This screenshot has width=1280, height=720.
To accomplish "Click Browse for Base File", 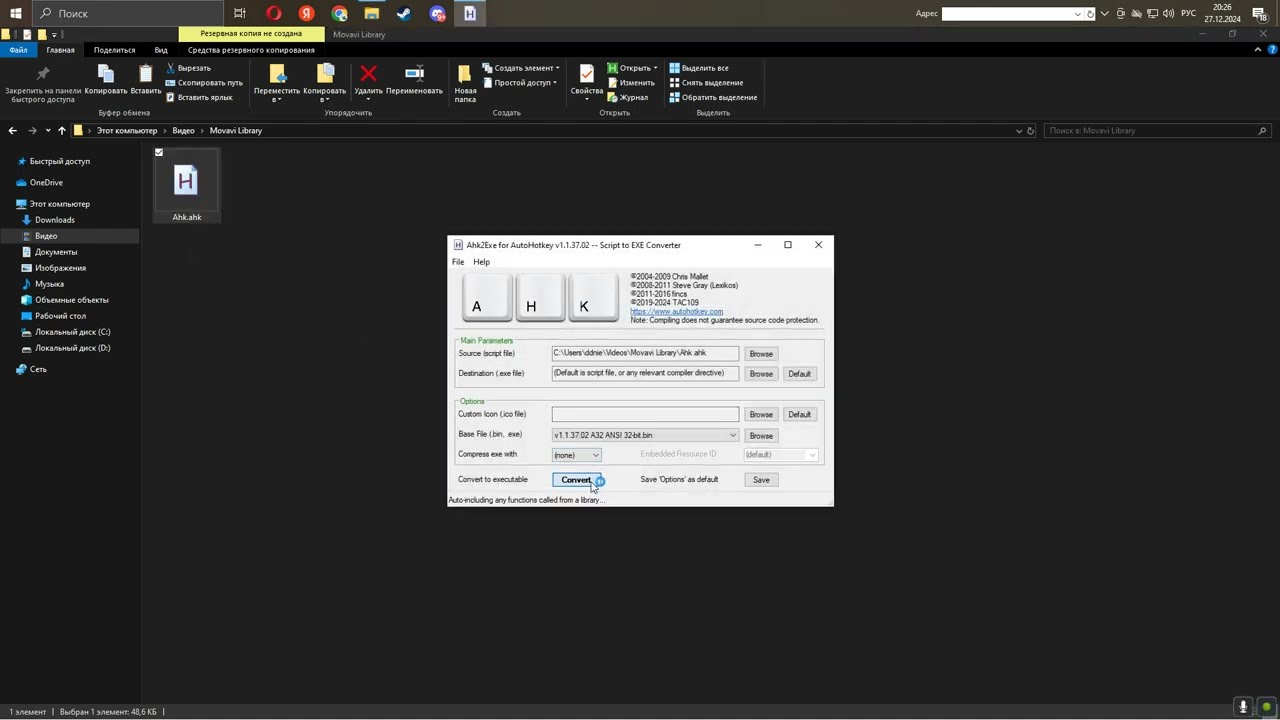I will tap(761, 436).
